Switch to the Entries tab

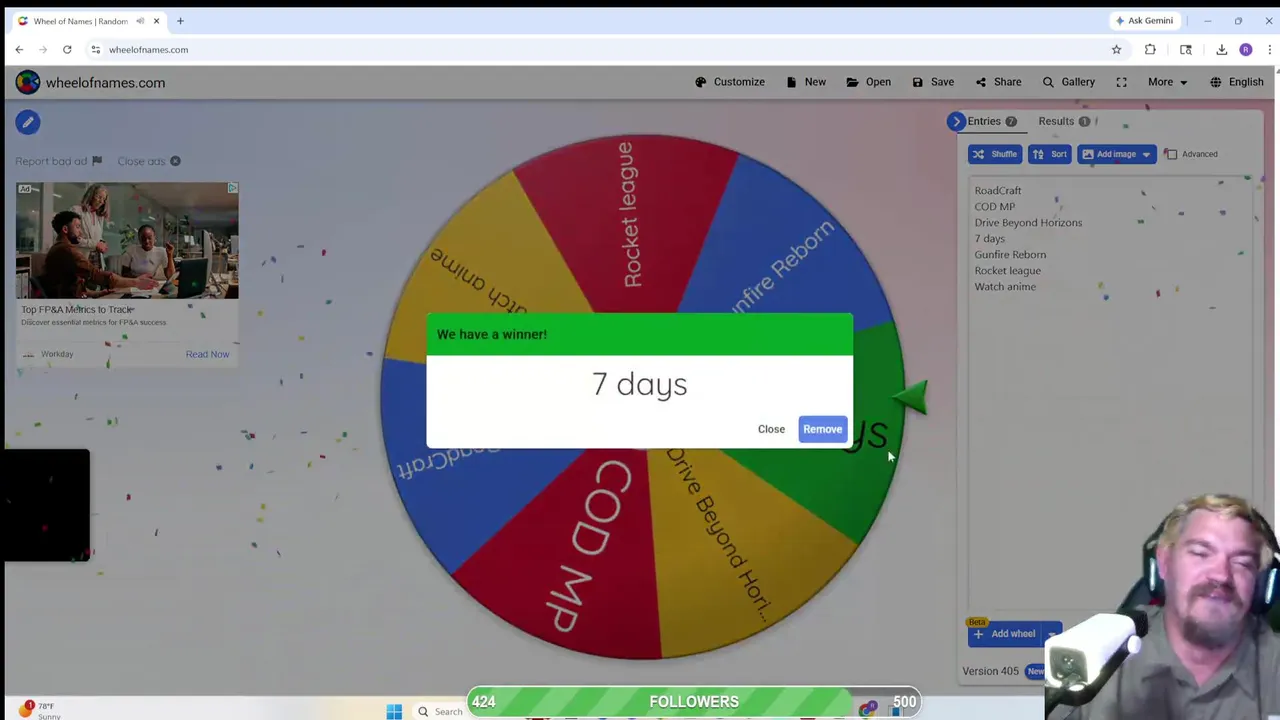992,121
